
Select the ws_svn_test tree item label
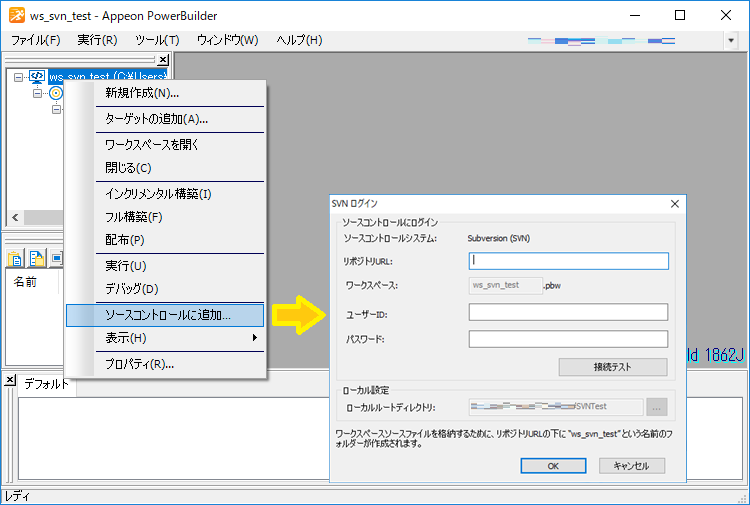click(108, 77)
